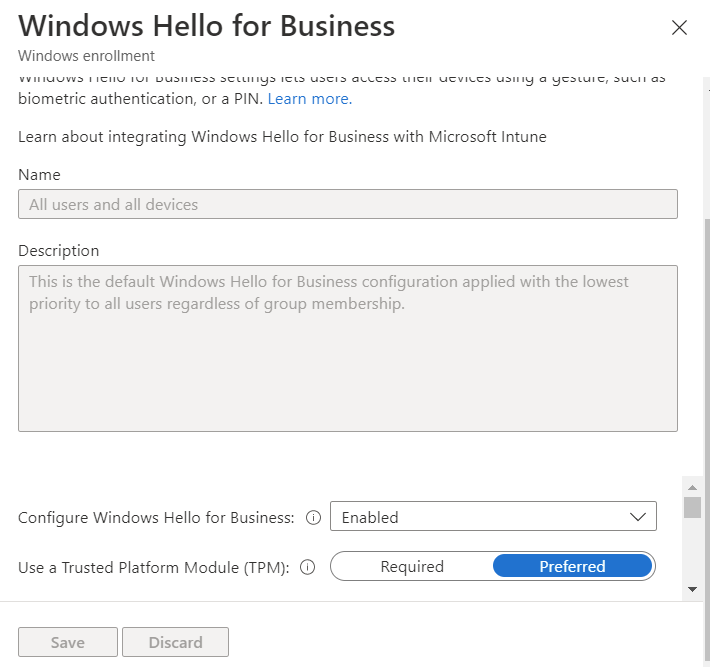Click the Name label

(x=39, y=175)
